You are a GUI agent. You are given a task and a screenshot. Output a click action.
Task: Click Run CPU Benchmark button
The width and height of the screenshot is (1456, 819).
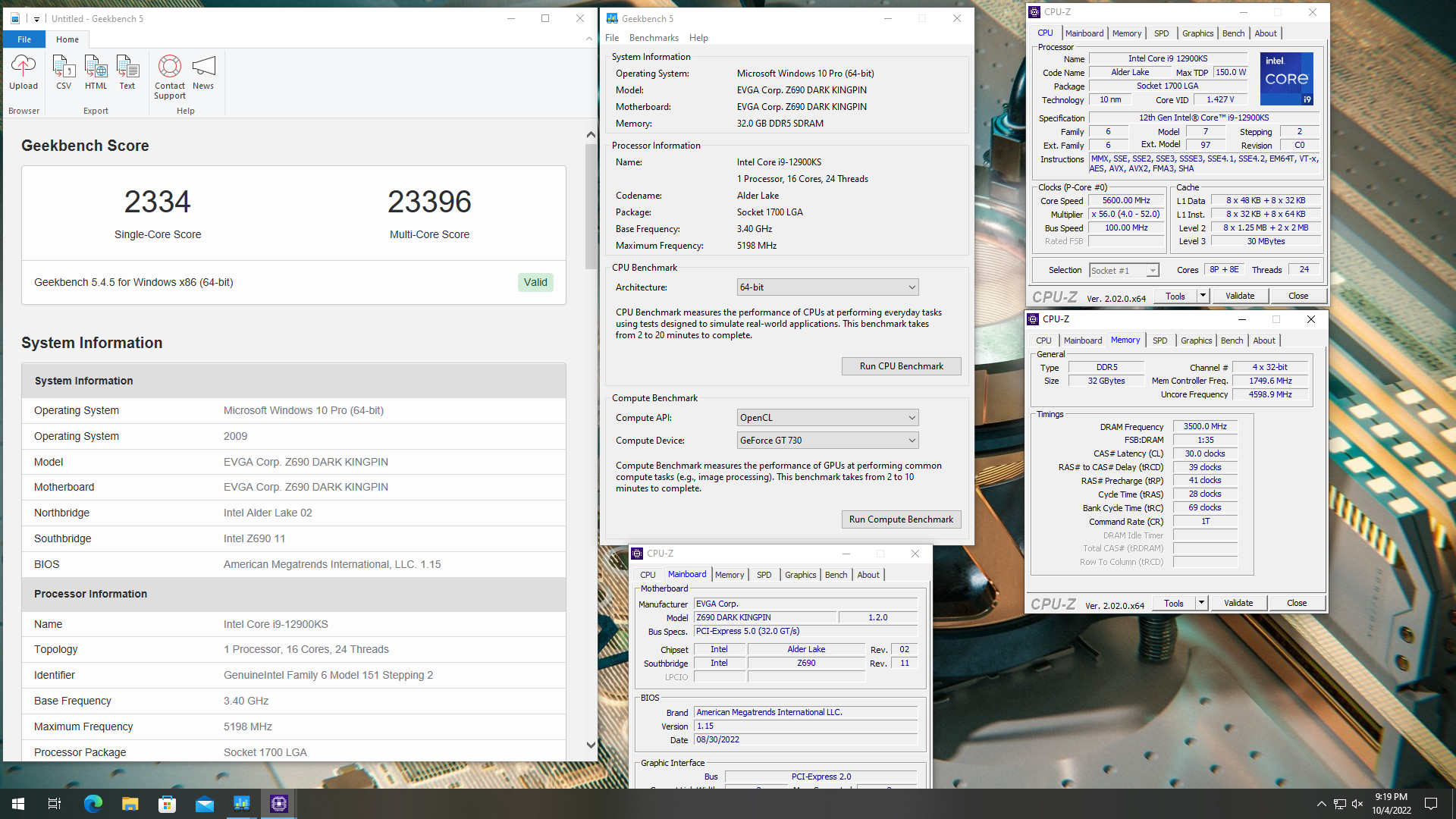(x=901, y=366)
